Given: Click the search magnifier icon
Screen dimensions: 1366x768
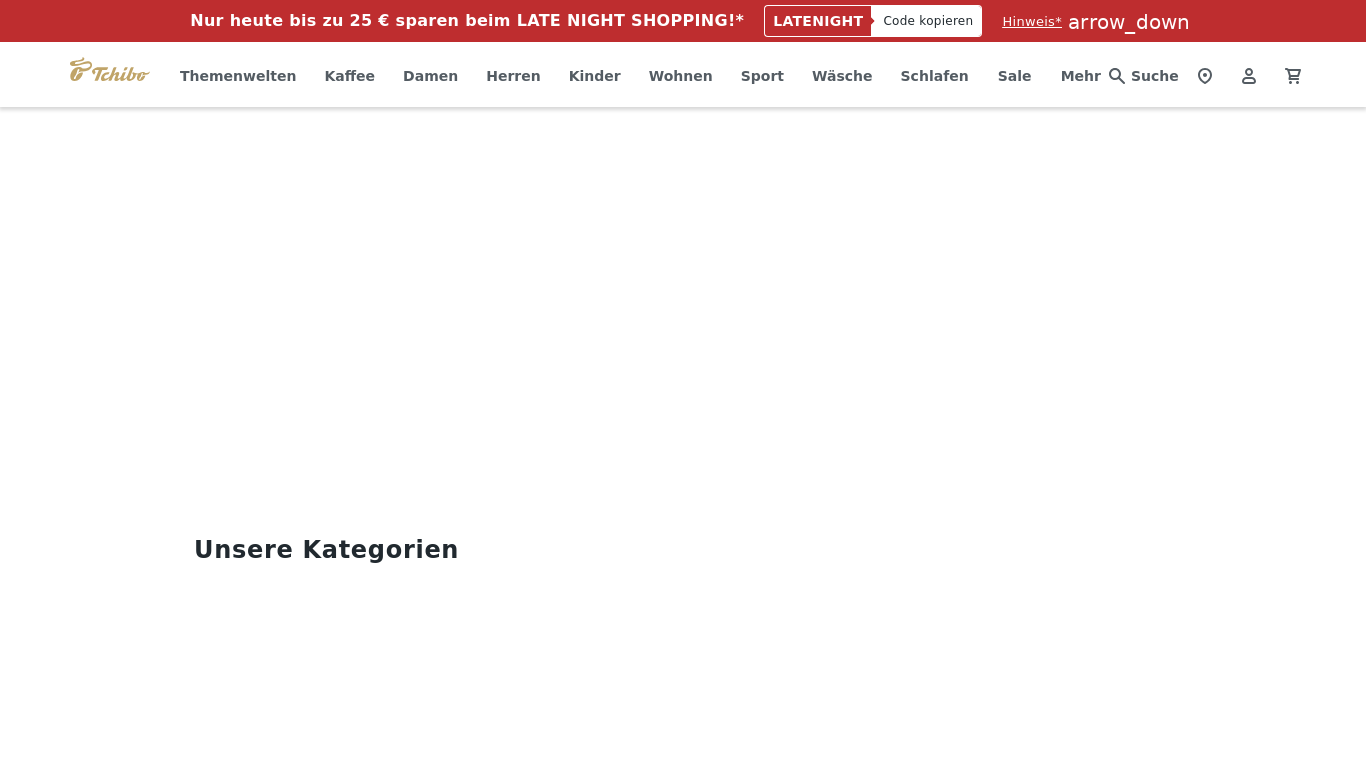Looking at the screenshot, I should click(x=1117, y=76).
